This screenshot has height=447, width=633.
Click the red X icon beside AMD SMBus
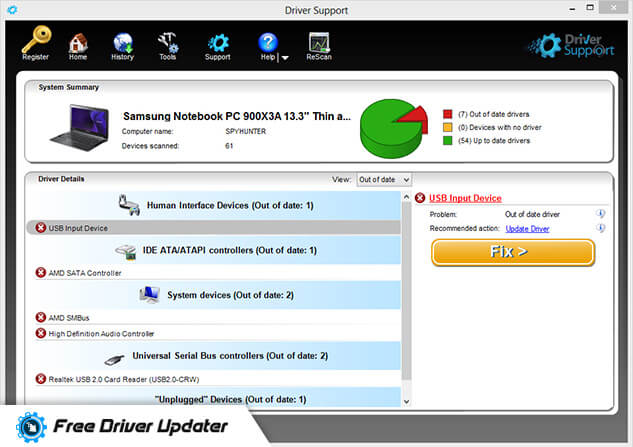point(41,317)
